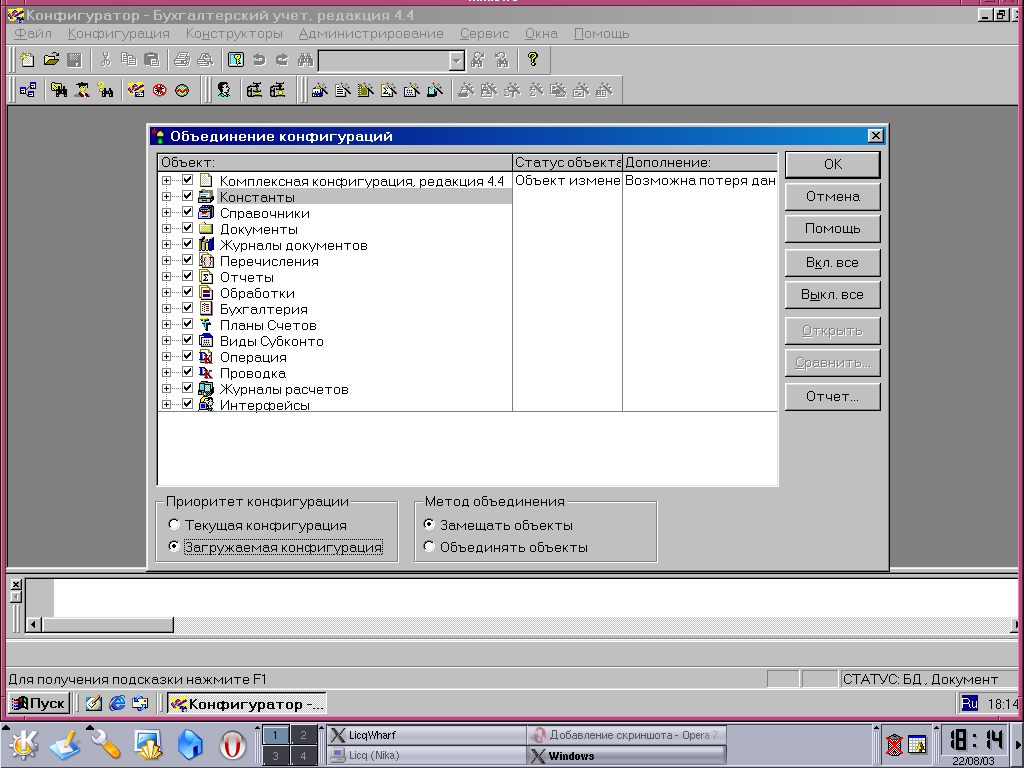1024x768 pixels.
Task: Click the Windows Пуск start button
Action: coord(39,703)
